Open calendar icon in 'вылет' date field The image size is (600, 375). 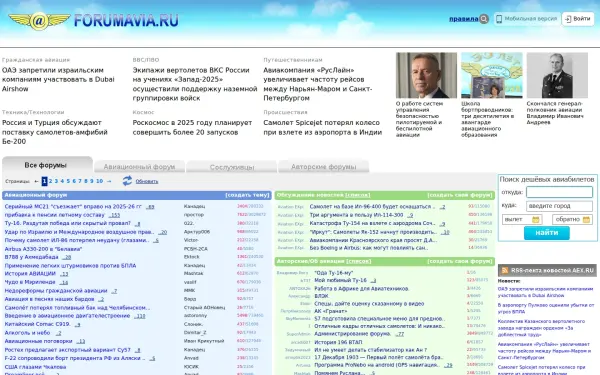[x=536, y=220]
